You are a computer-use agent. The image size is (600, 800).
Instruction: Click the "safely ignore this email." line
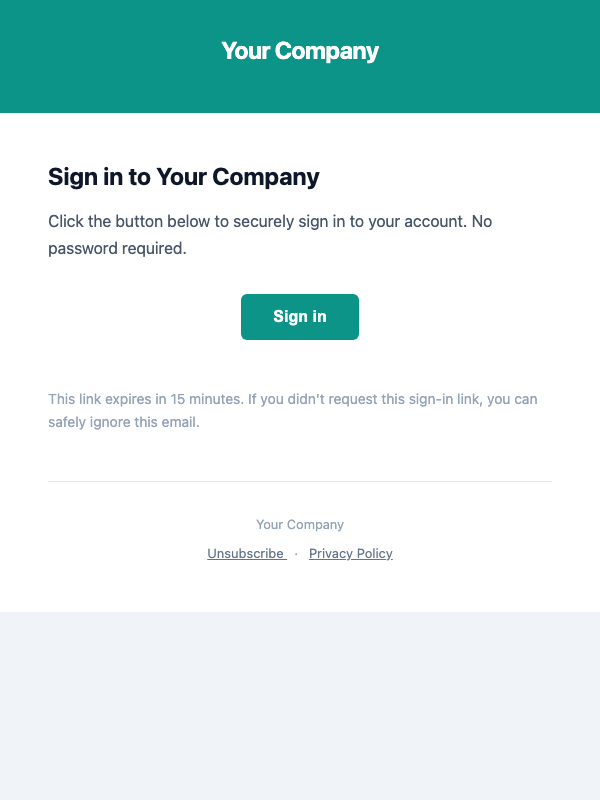coord(124,422)
